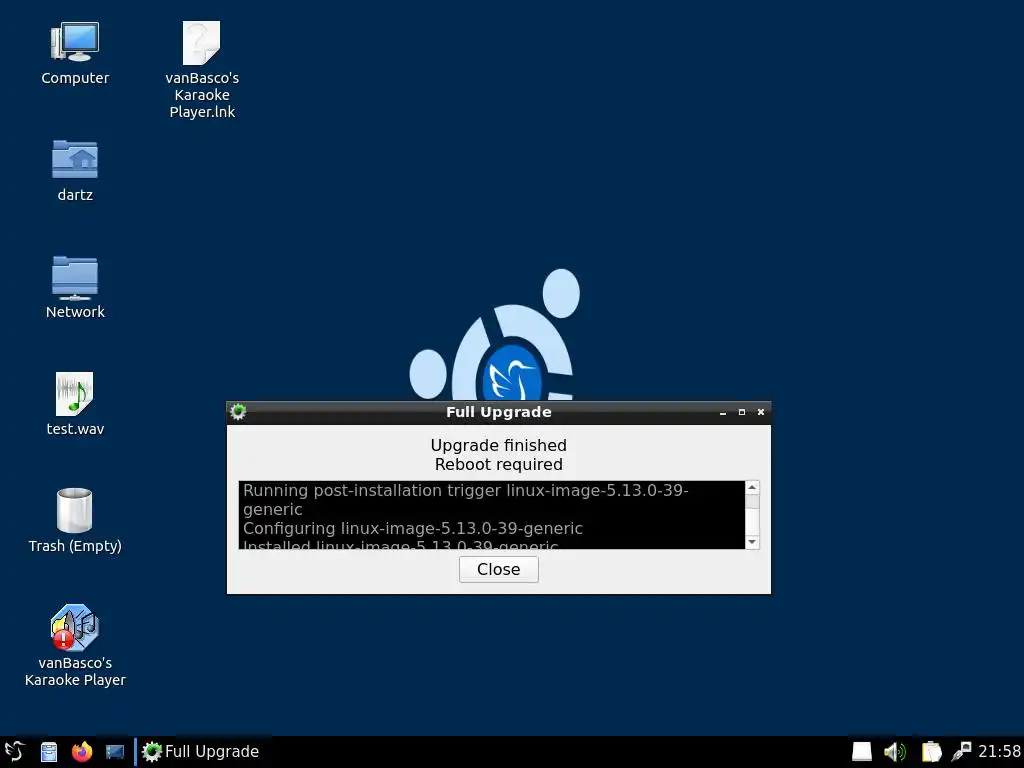Open the volume control tray icon
Screen dimensions: 1024x768
(x=895, y=752)
